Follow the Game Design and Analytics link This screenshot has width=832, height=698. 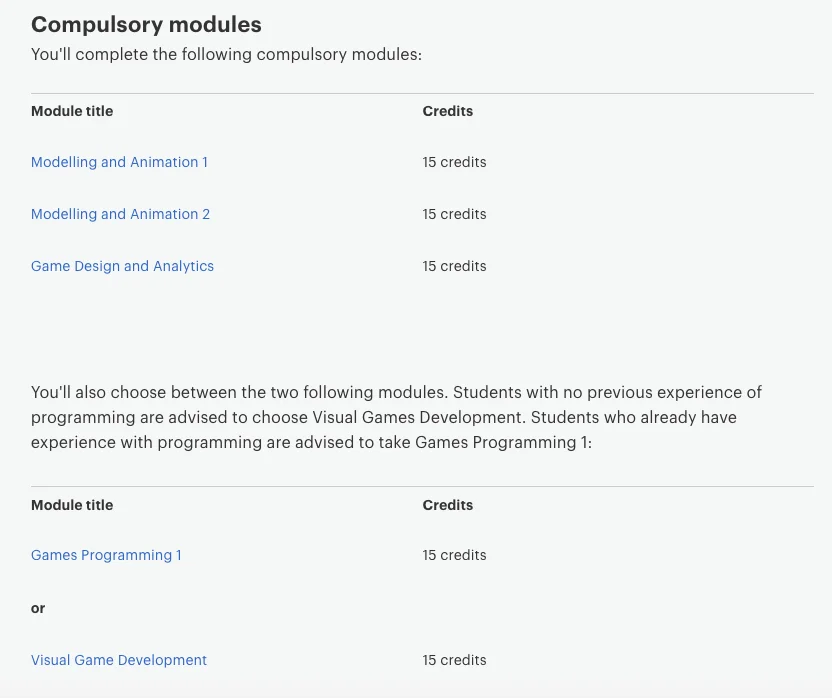point(122,266)
